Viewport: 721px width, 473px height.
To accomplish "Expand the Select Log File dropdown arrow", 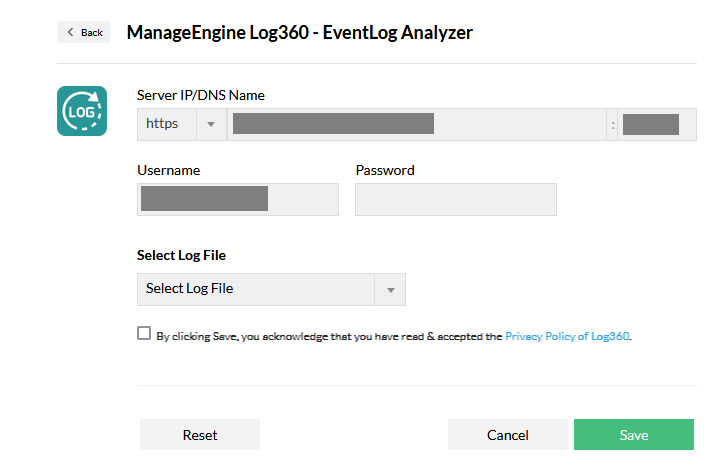I will click(390, 290).
